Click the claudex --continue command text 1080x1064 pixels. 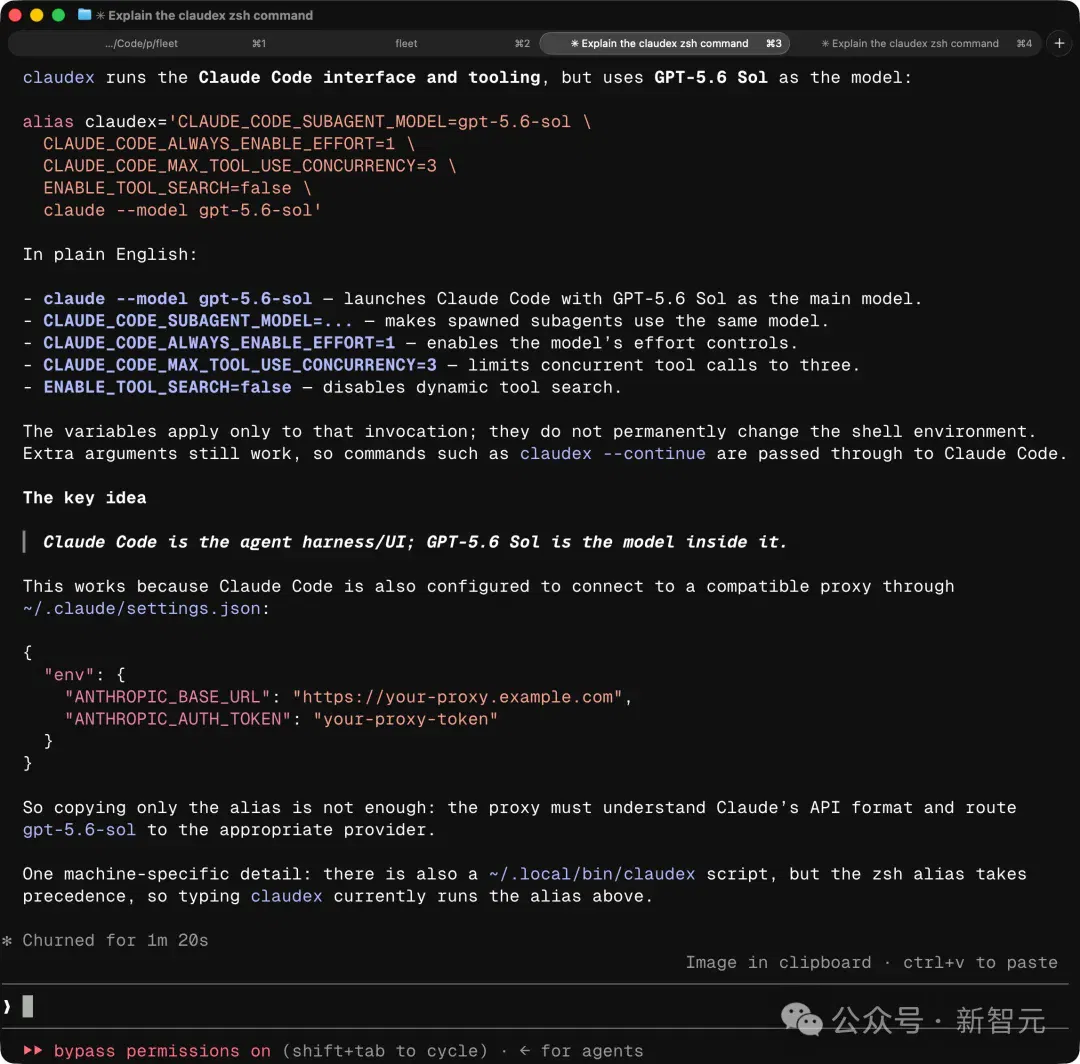pyautogui.click(x=612, y=454)
